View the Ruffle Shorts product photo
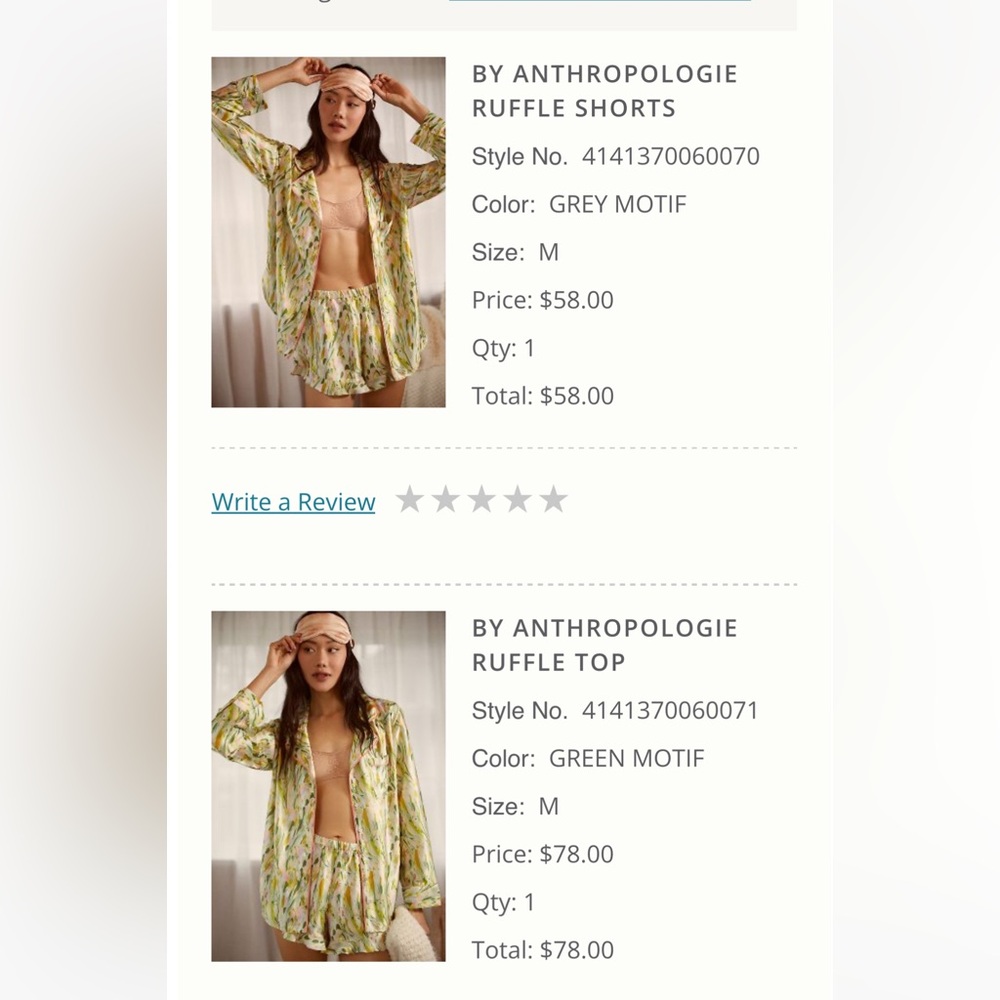The height and width of the screenshot is (1000, 1000). pyautogui.click(x=327, y=231)
